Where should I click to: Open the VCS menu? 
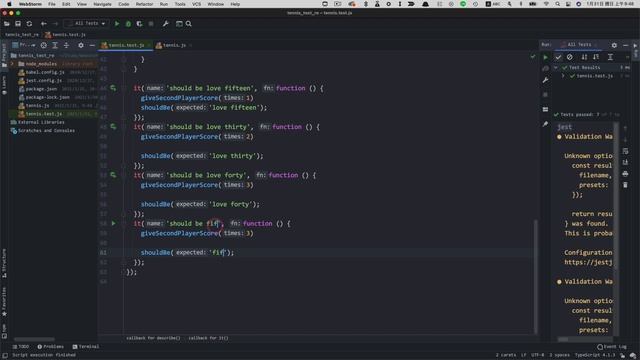click(196, 4)
